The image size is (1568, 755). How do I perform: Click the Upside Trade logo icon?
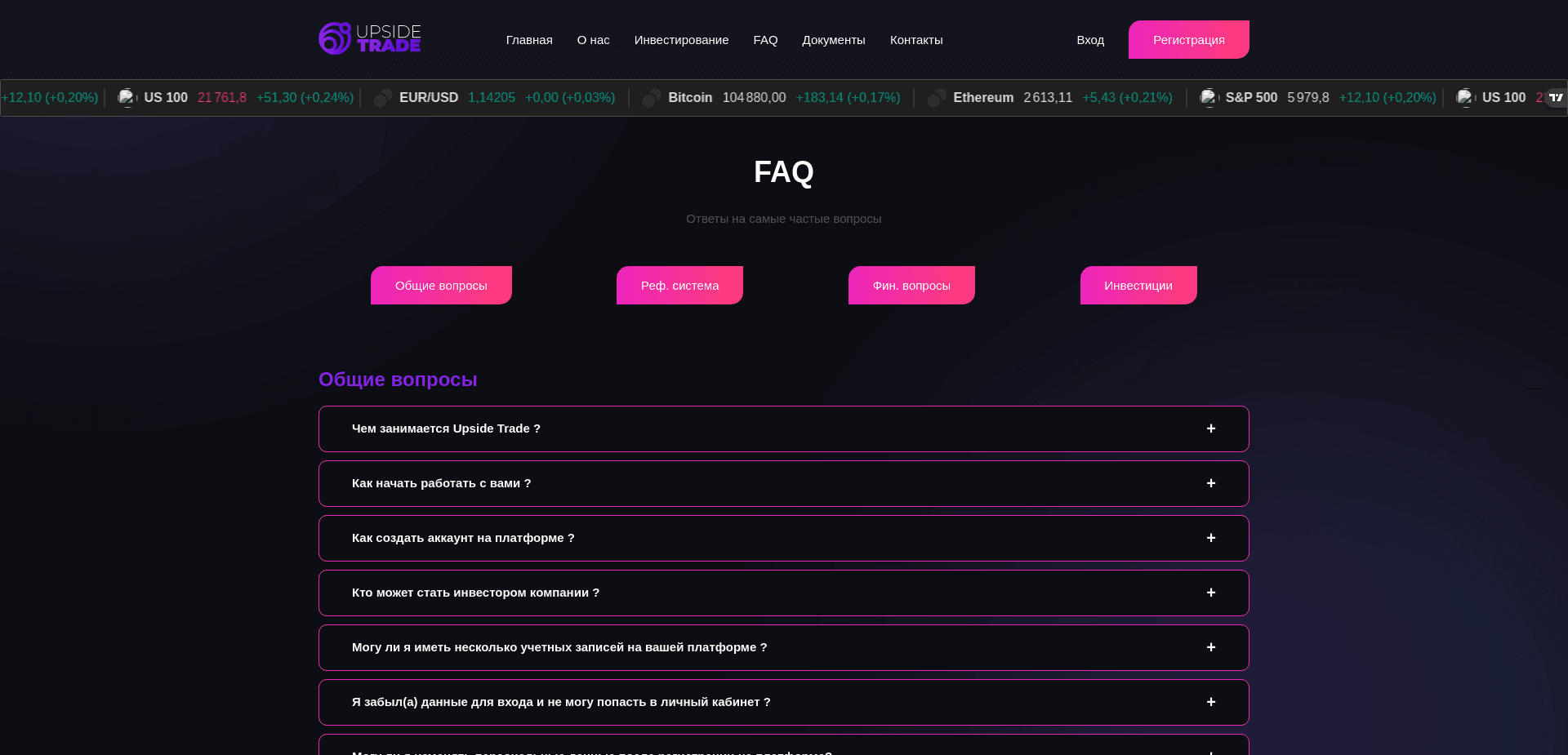(333, 38)
